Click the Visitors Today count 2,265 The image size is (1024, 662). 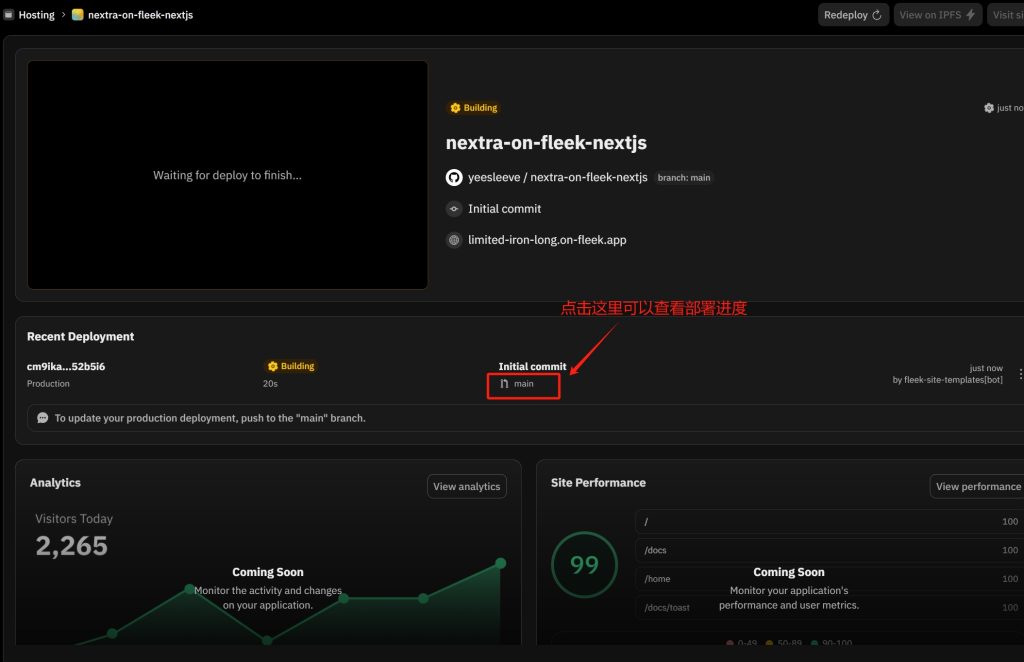(71, 546)
